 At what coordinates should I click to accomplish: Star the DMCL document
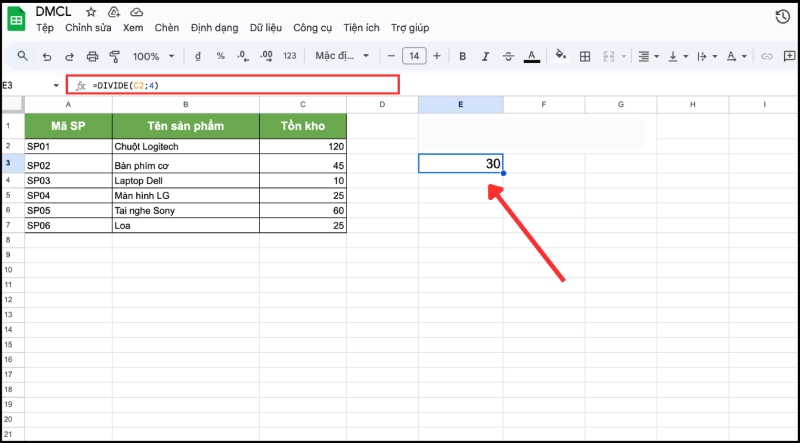[x=92, y=11]
